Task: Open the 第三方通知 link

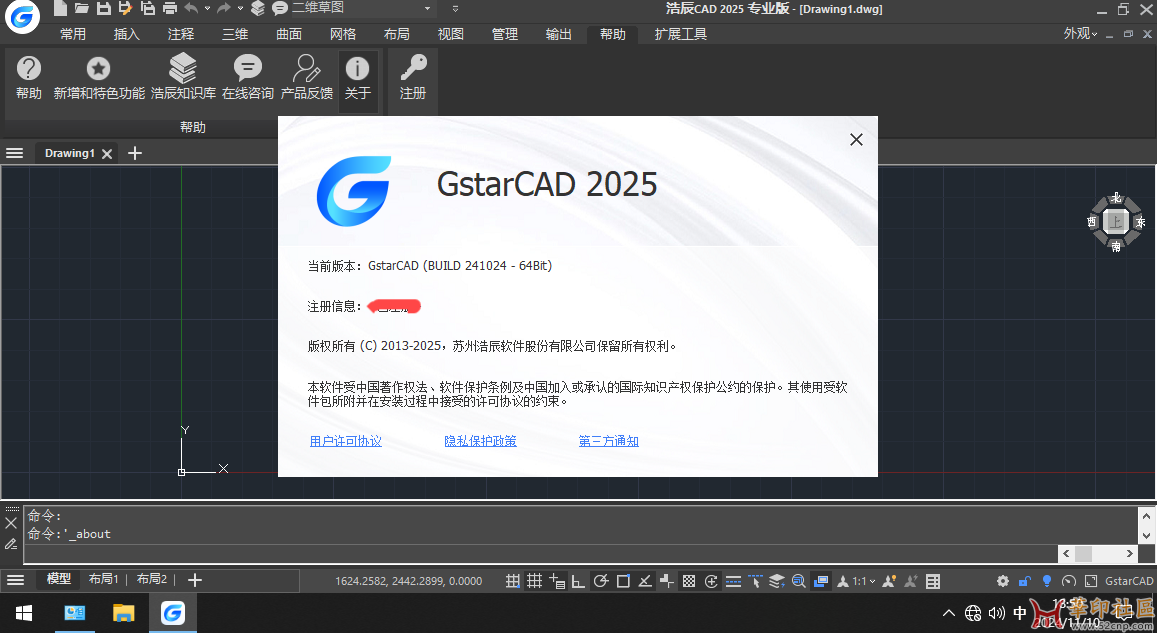Action: tap(609, 440)
